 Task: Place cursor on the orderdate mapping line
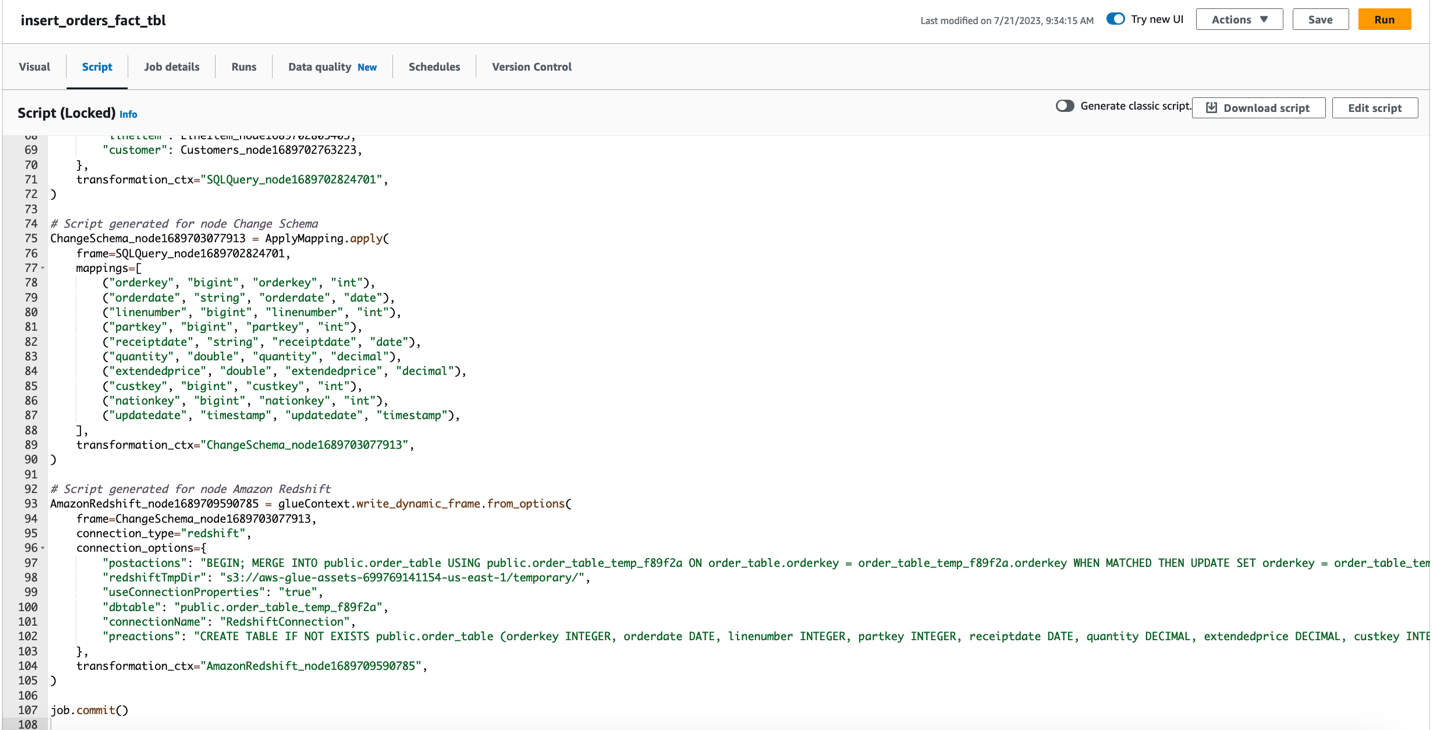click(x=248, y=298)
